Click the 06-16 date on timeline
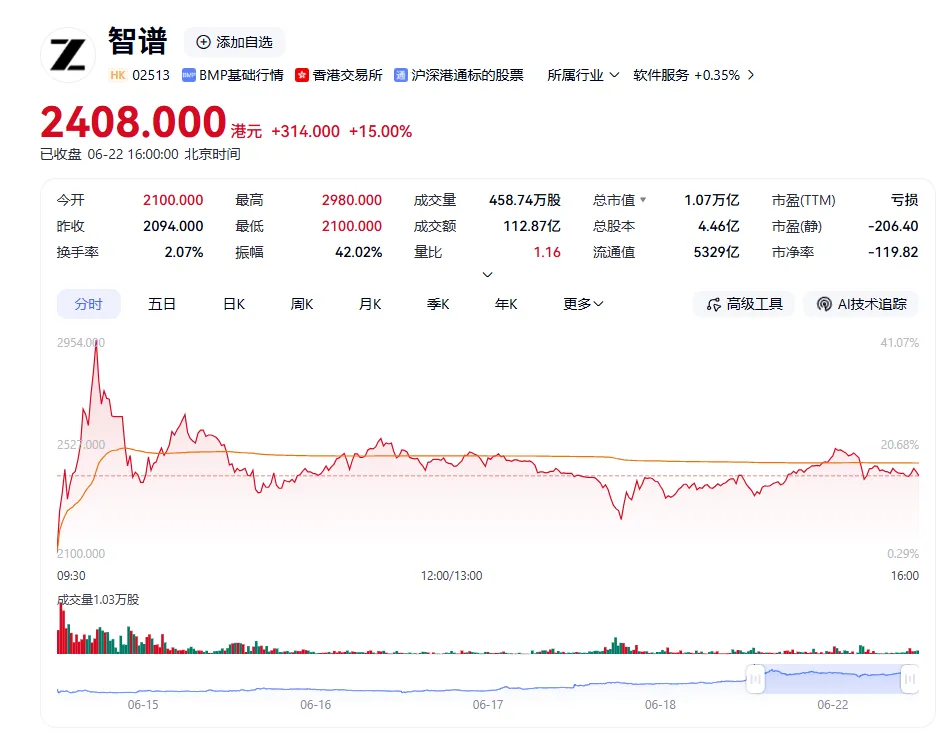This screenshot has width=950, height=736. pos(316,705)
